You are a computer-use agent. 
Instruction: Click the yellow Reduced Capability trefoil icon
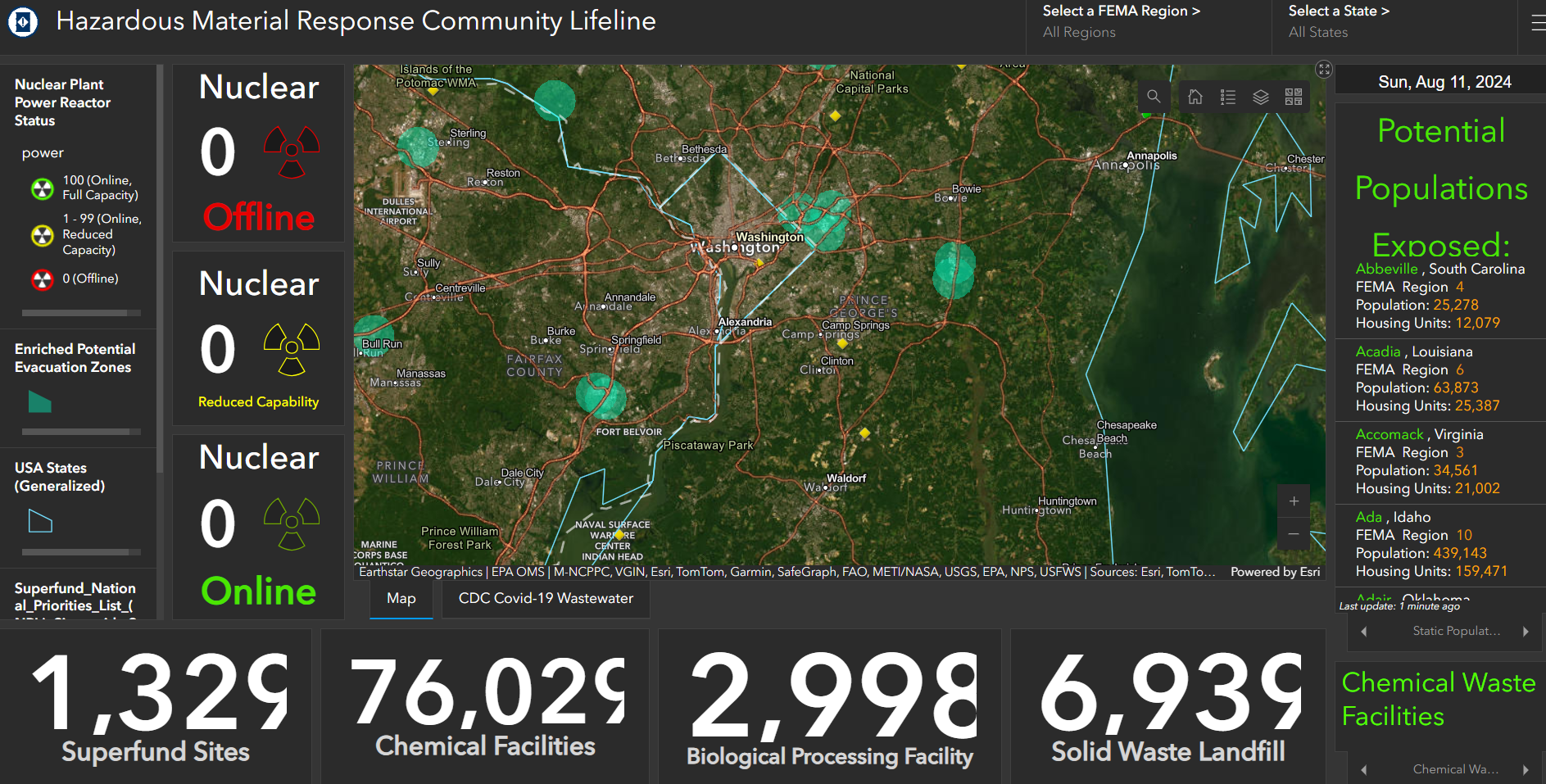point(292,349)
